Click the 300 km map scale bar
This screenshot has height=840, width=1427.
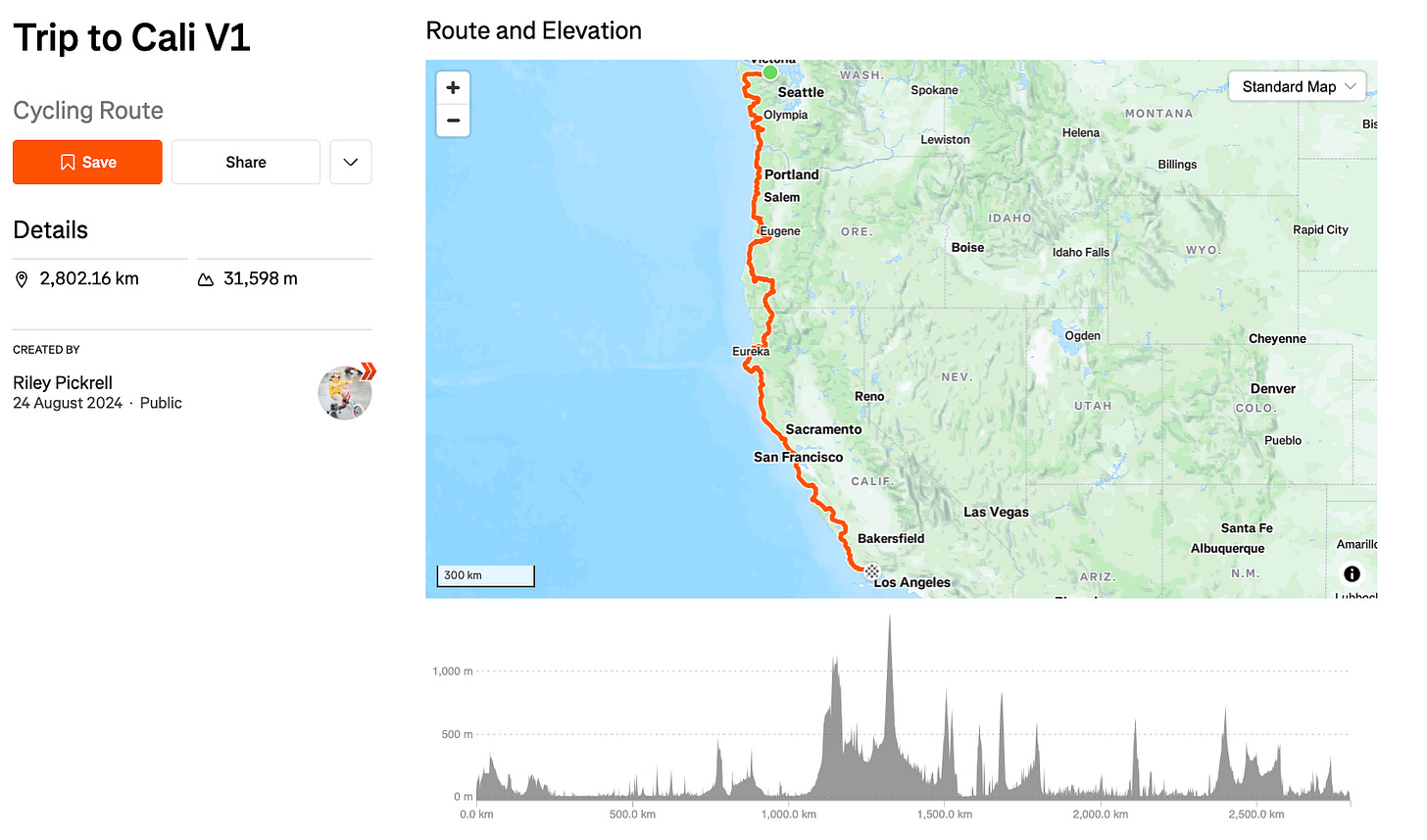coord(486,575)
